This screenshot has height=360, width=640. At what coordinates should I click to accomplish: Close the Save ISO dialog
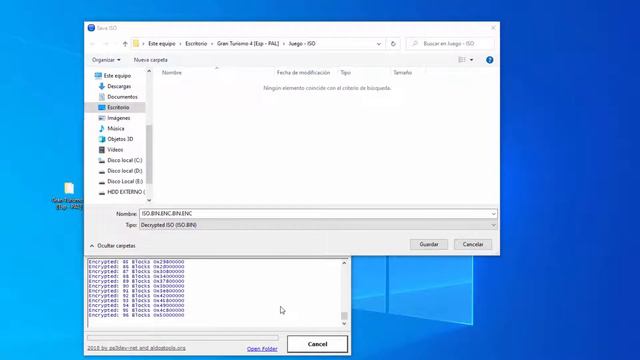(493, 28)
